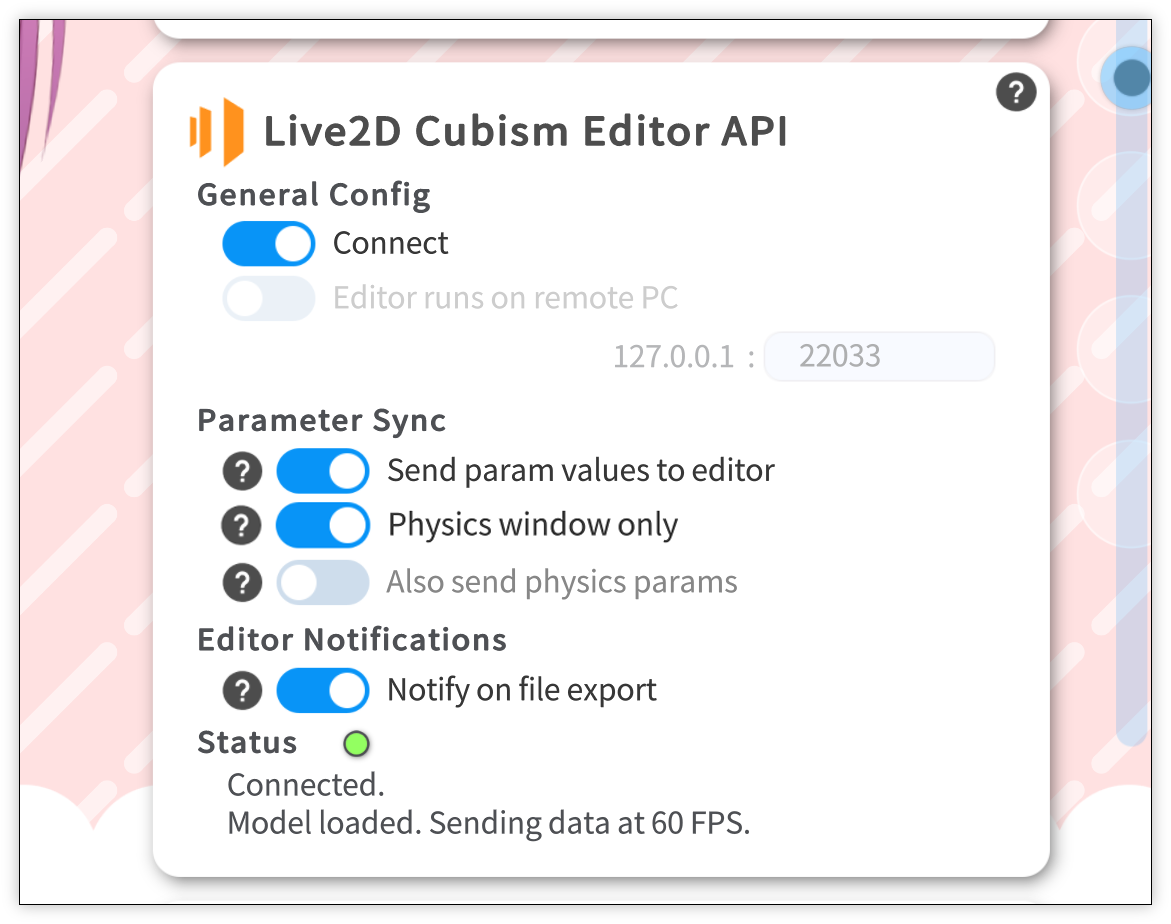Click the Connected. status message

306,785
